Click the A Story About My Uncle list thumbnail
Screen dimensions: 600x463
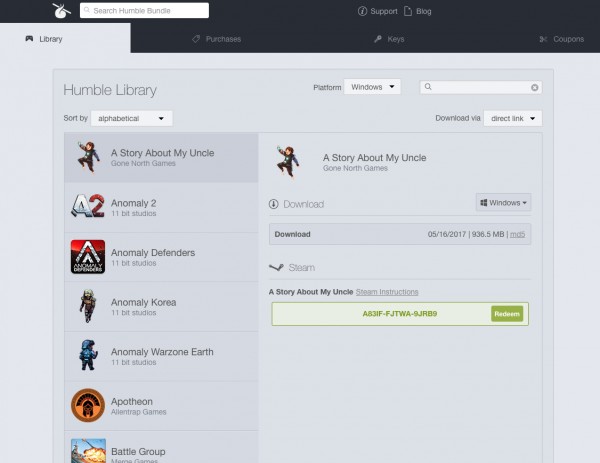click(88, 157)
